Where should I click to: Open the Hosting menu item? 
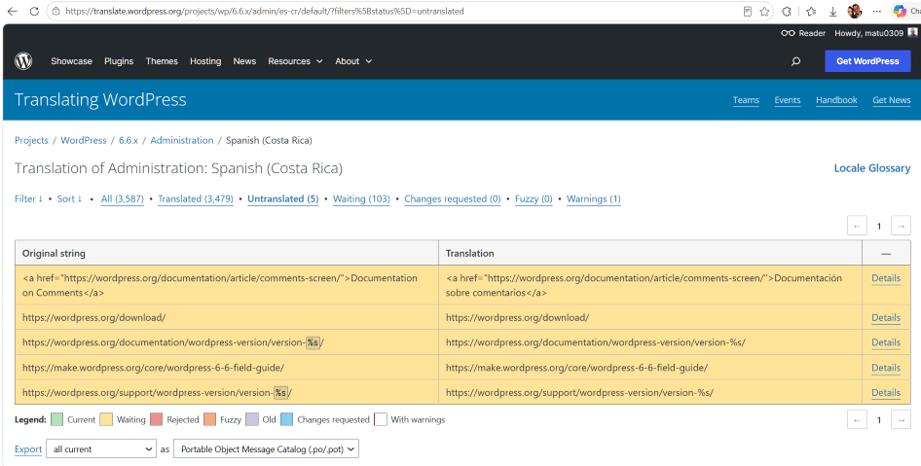coord(206,61)
